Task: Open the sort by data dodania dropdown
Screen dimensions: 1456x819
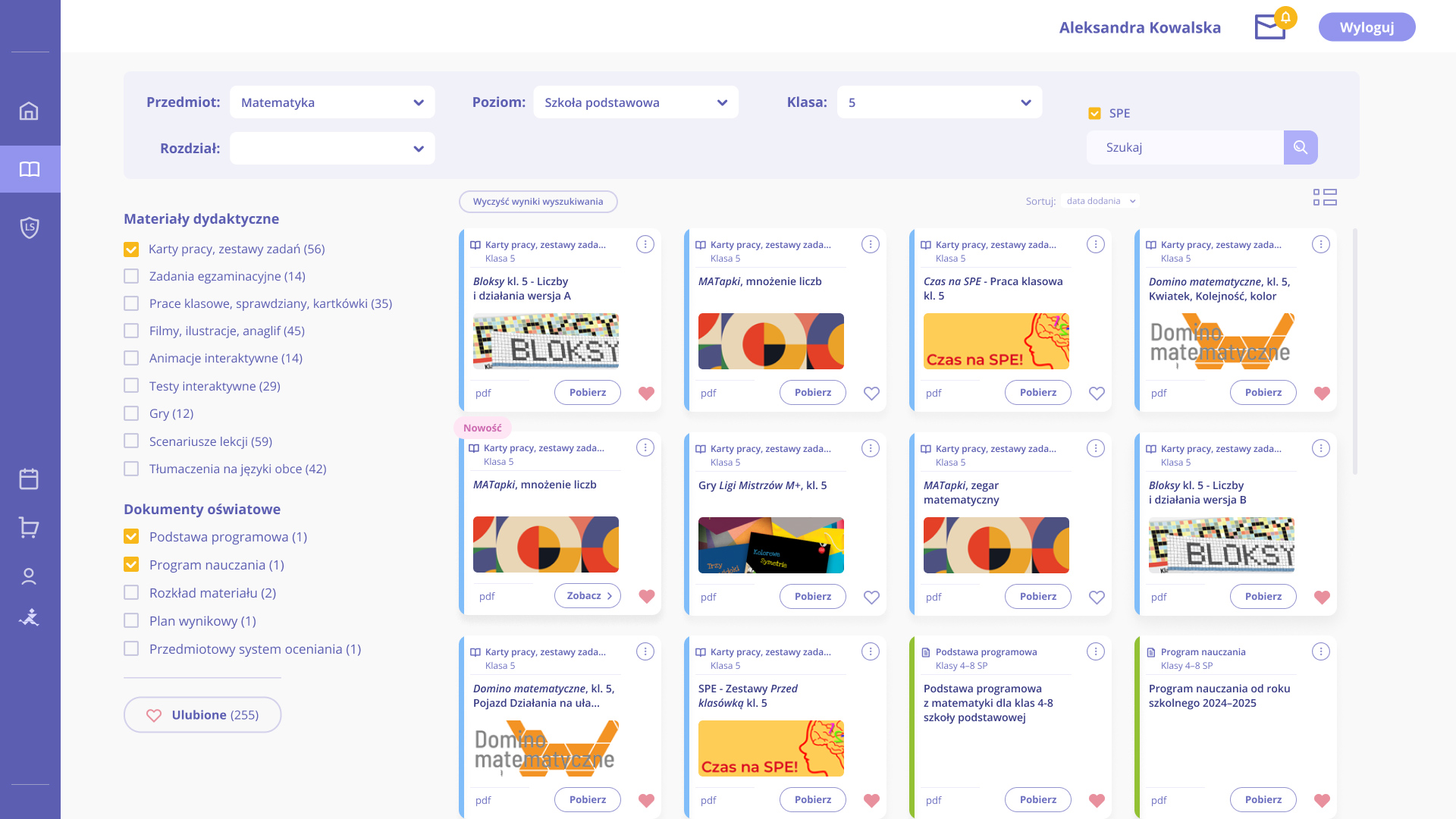Action: 1100,201
